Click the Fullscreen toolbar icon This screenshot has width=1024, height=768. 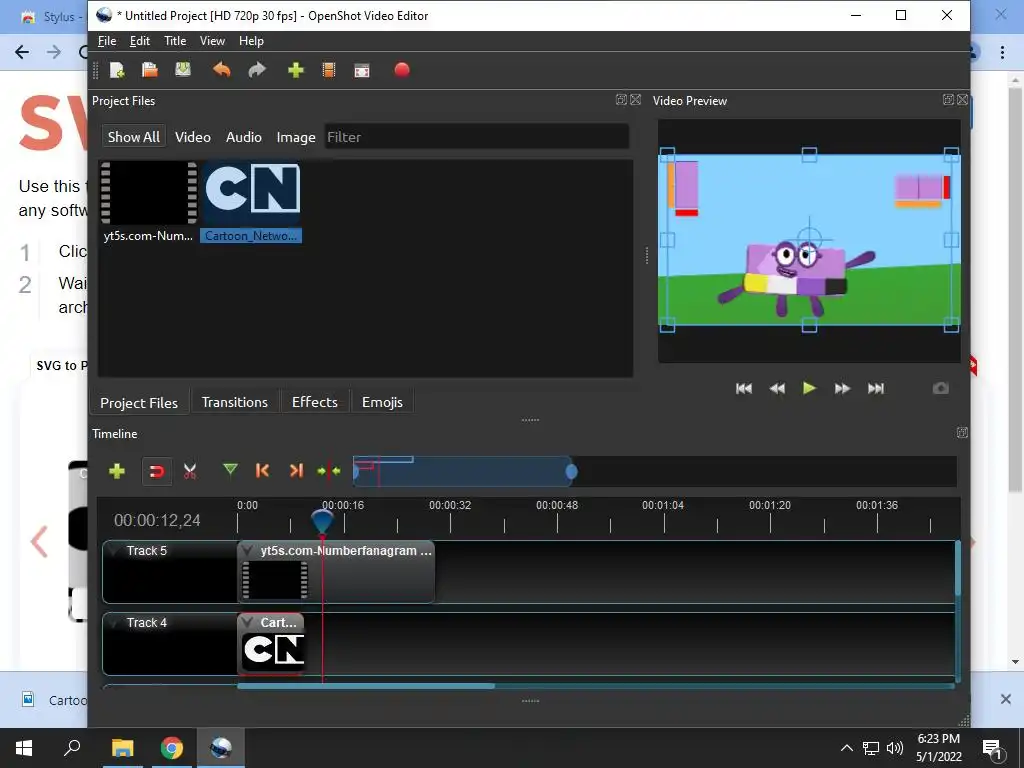(x=362, y=71)
